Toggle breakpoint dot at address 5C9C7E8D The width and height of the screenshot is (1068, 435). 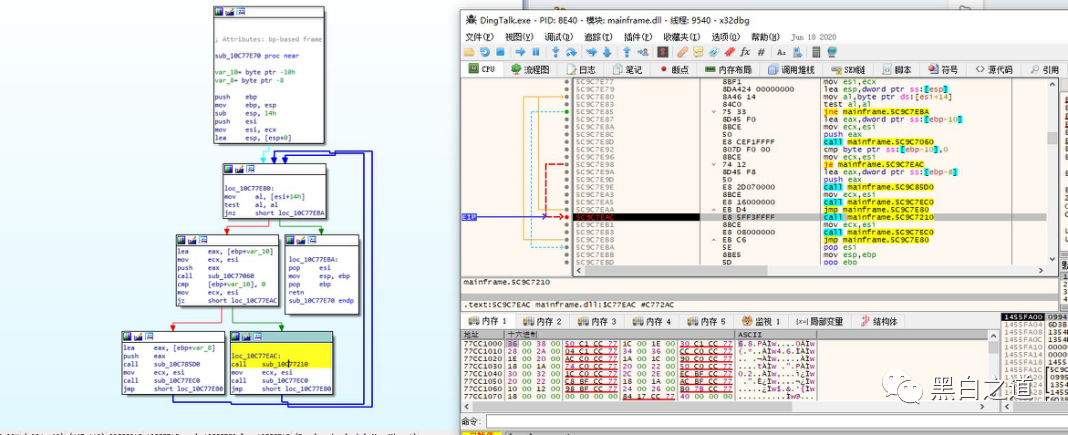click(567, 142)
